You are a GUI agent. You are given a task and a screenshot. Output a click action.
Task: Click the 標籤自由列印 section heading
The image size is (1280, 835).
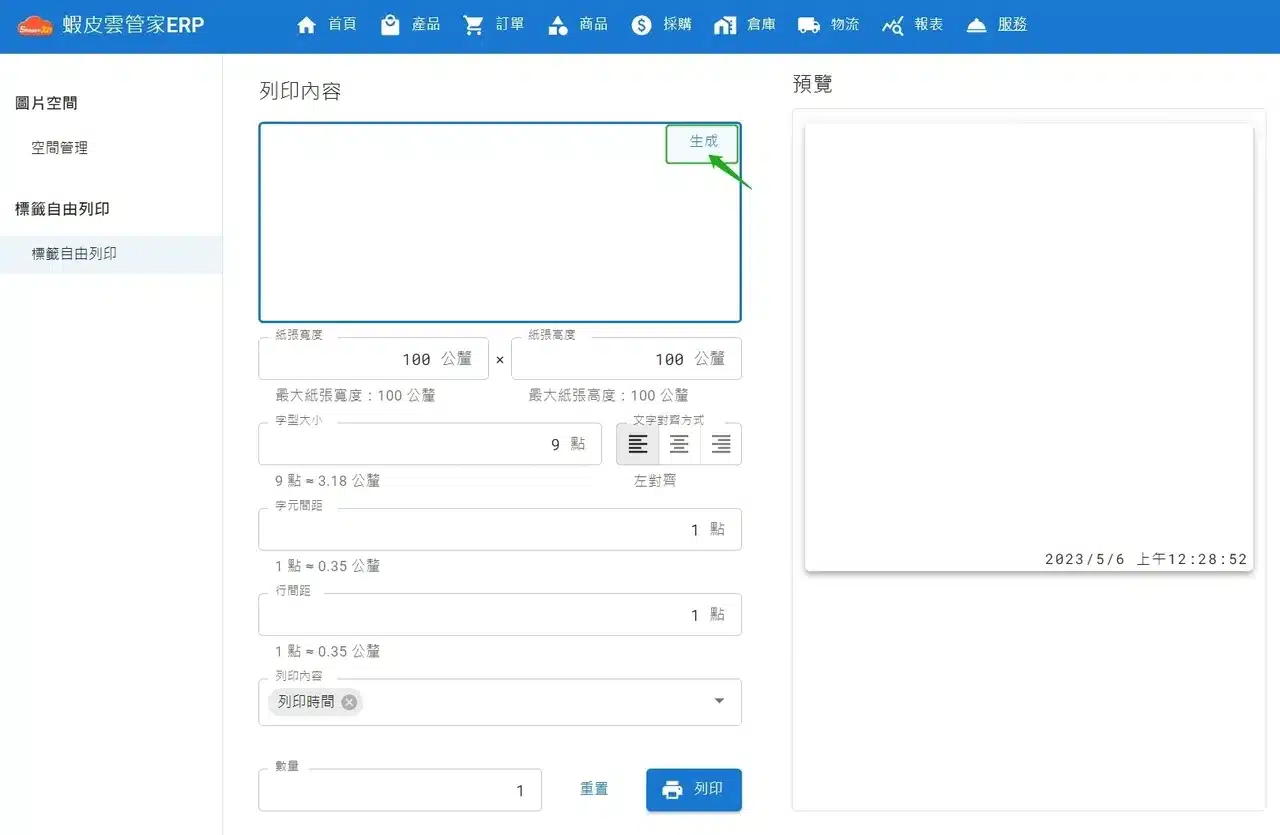click(x=62, y=209)
